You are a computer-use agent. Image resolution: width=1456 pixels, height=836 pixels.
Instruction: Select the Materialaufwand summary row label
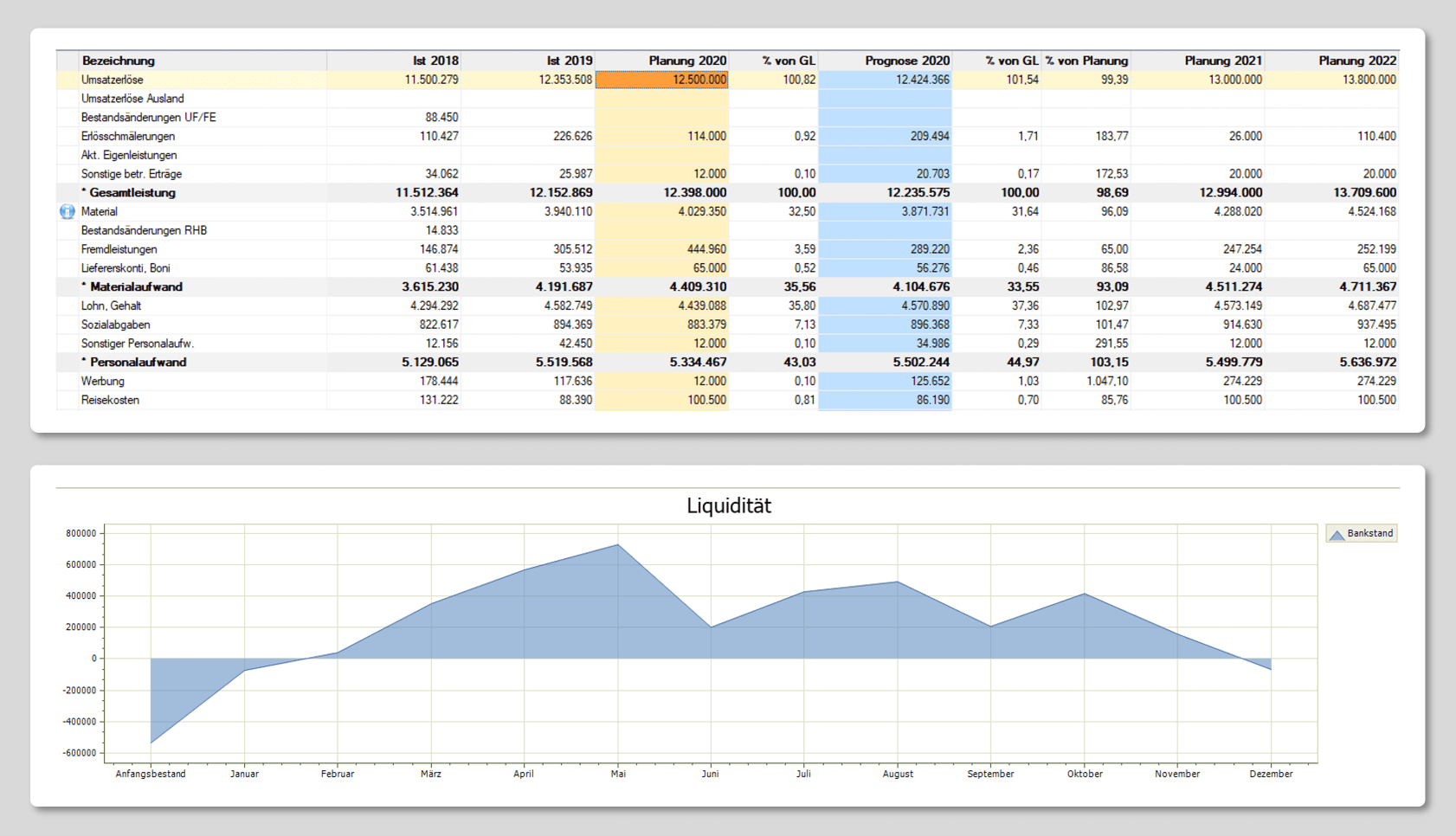pos(132,286)
